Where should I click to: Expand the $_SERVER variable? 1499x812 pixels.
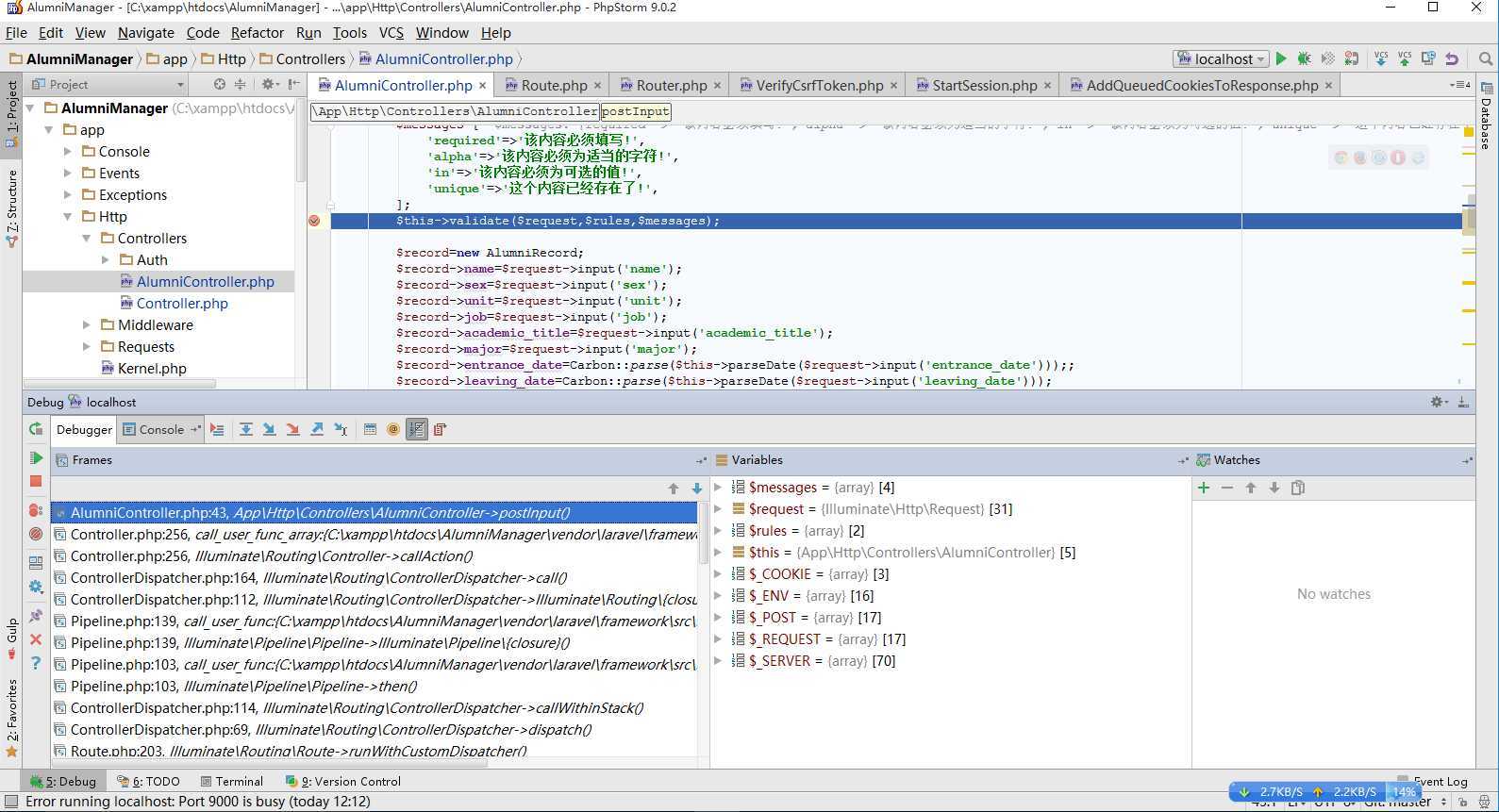tap(719, 661)
